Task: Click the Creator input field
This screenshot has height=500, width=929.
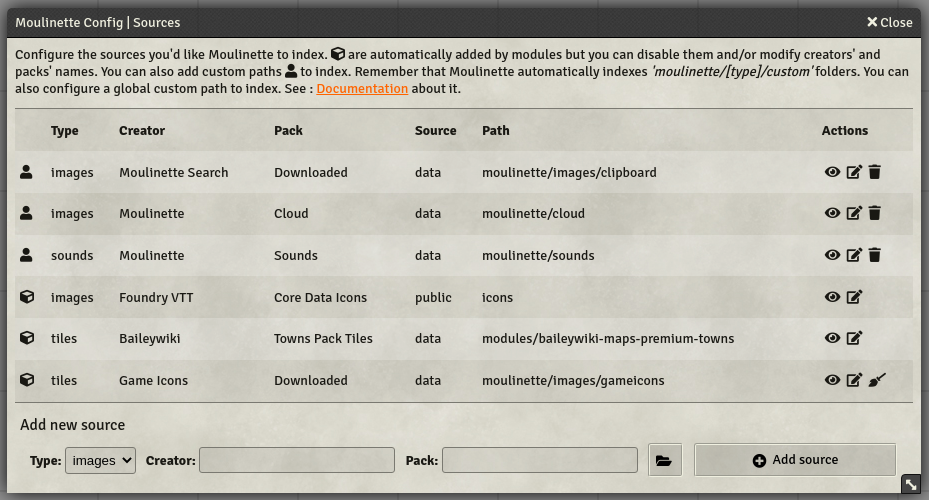Action: 297,460
